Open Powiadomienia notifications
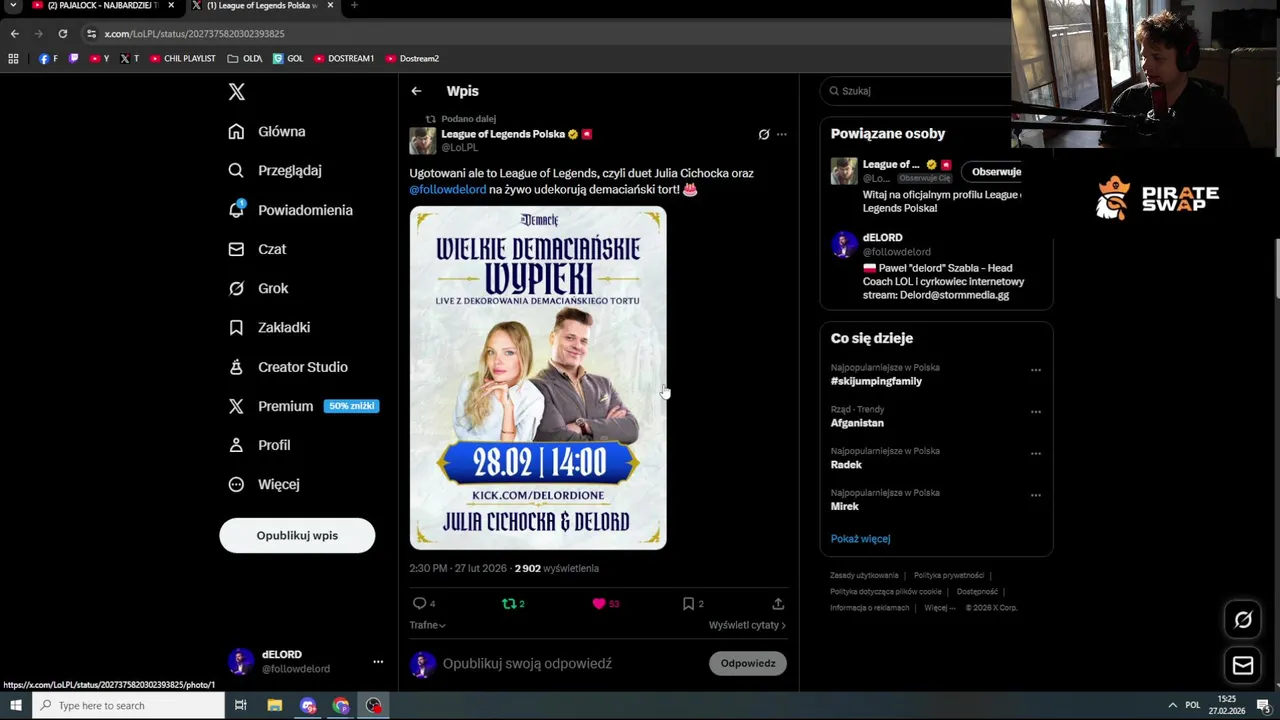The image size is (1280, 720). (x=290, y=210)
